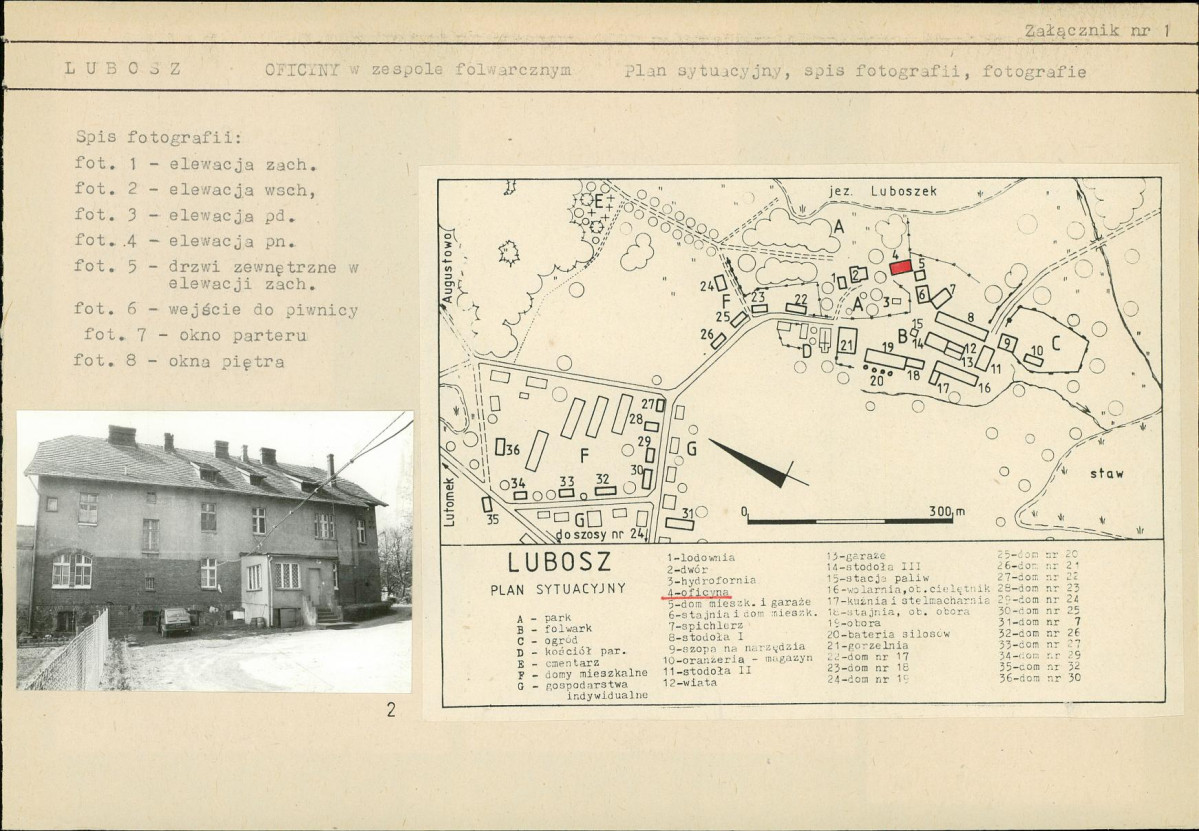The width and height of the screenshot is (1199, 831).
Task: Click the 300 m scale bar
Action: [x=850, y=520]
